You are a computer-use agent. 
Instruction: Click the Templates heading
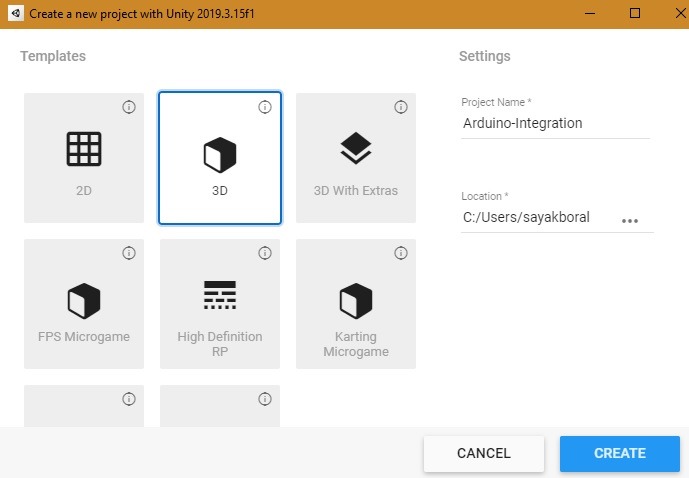[53, 56]
